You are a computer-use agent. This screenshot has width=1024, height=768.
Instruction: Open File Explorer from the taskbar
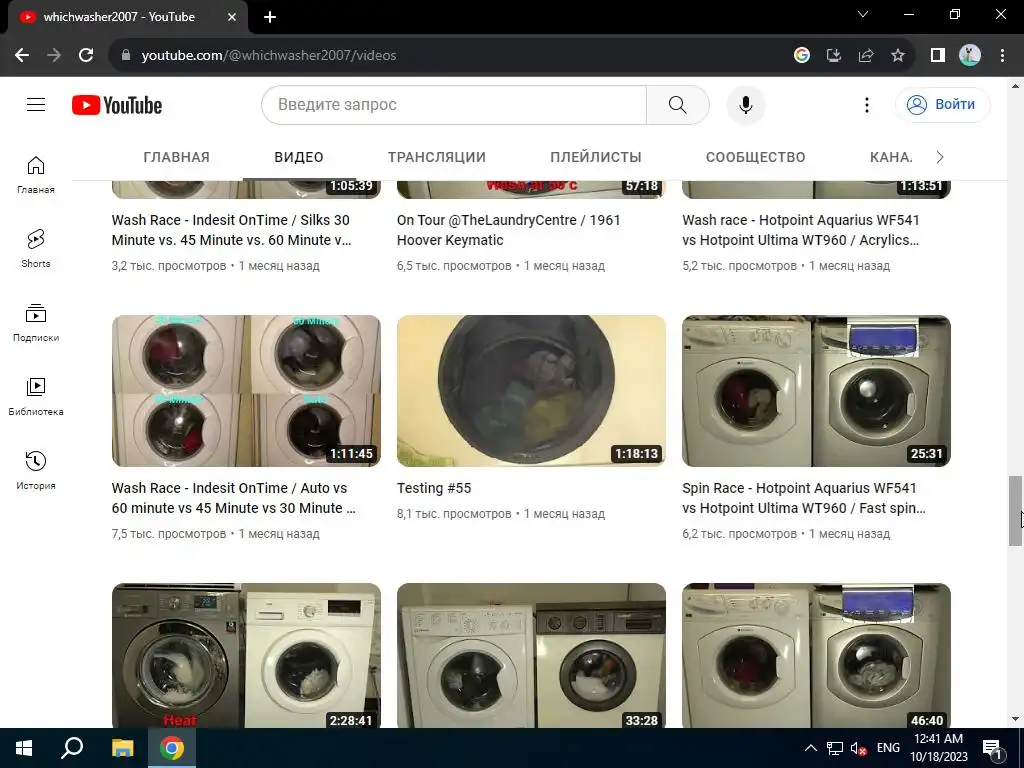point(122,748)
